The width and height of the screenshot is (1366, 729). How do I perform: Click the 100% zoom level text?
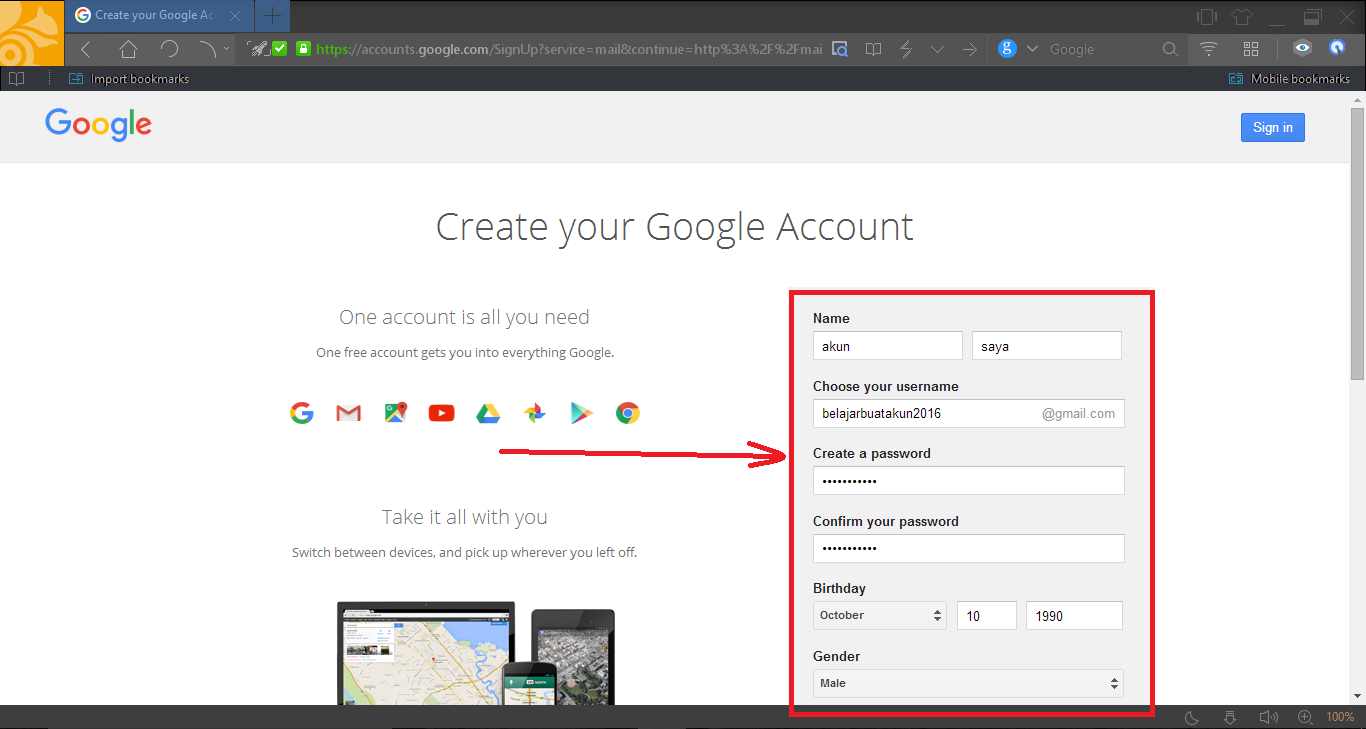(1340, 717)
